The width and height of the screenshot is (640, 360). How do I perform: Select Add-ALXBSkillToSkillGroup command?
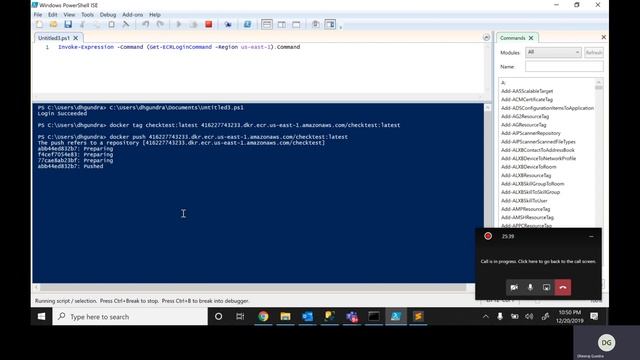530,192
